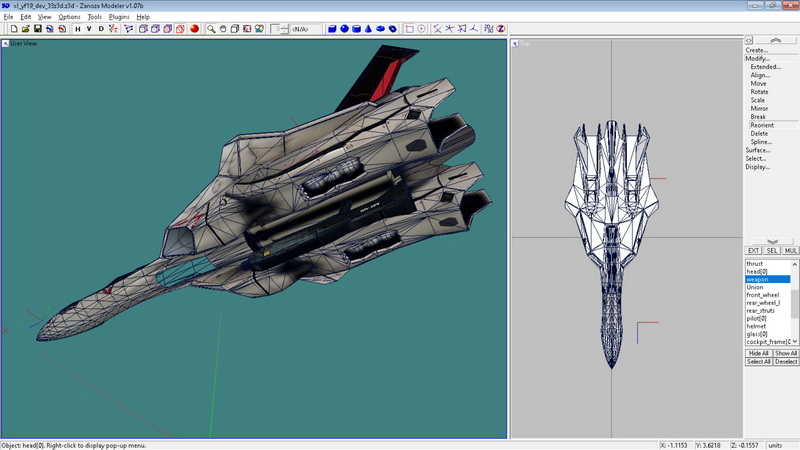Open the View menu
This screenshot has height=450, width=800.
click(x=44, y=17)
